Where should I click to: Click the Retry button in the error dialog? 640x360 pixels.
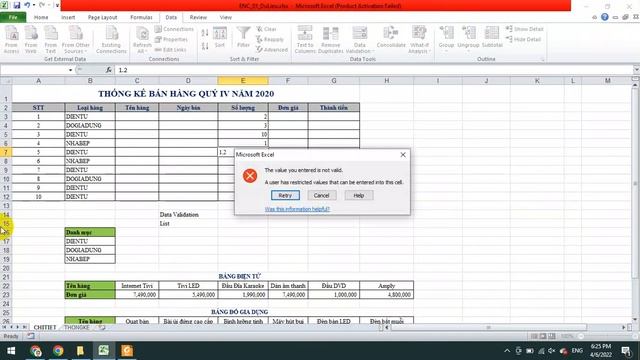(285, 196)
